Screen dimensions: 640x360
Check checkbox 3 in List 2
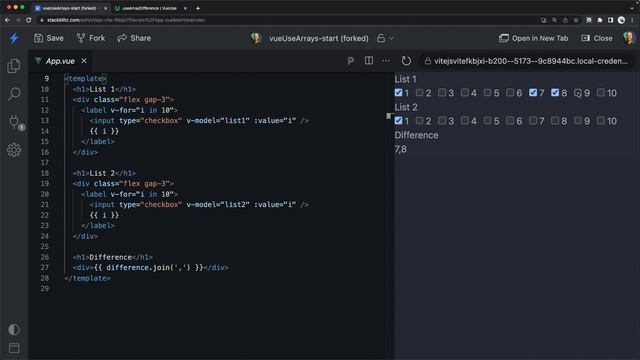tap(442, 120)
